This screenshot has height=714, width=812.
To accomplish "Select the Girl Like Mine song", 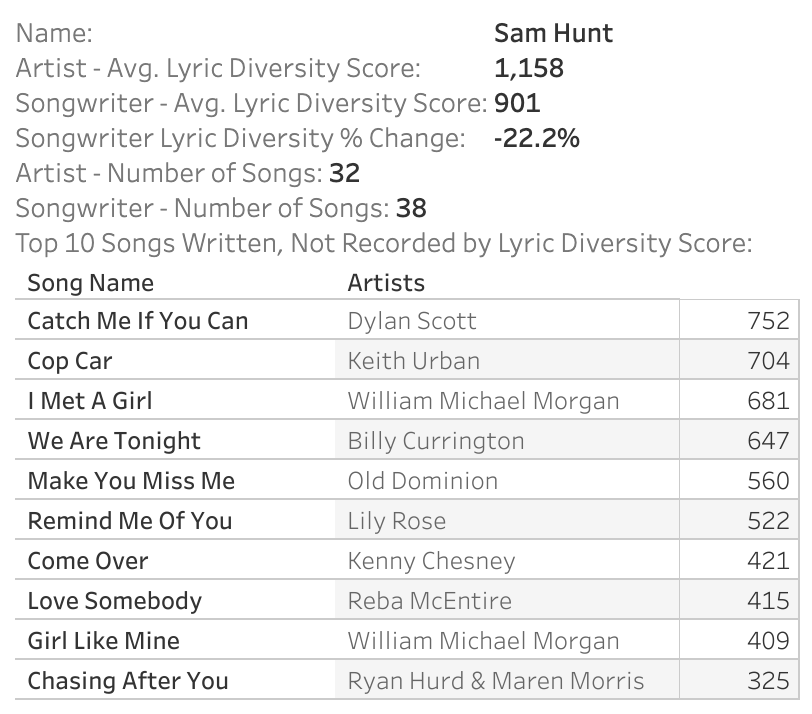I will (103, 641).
